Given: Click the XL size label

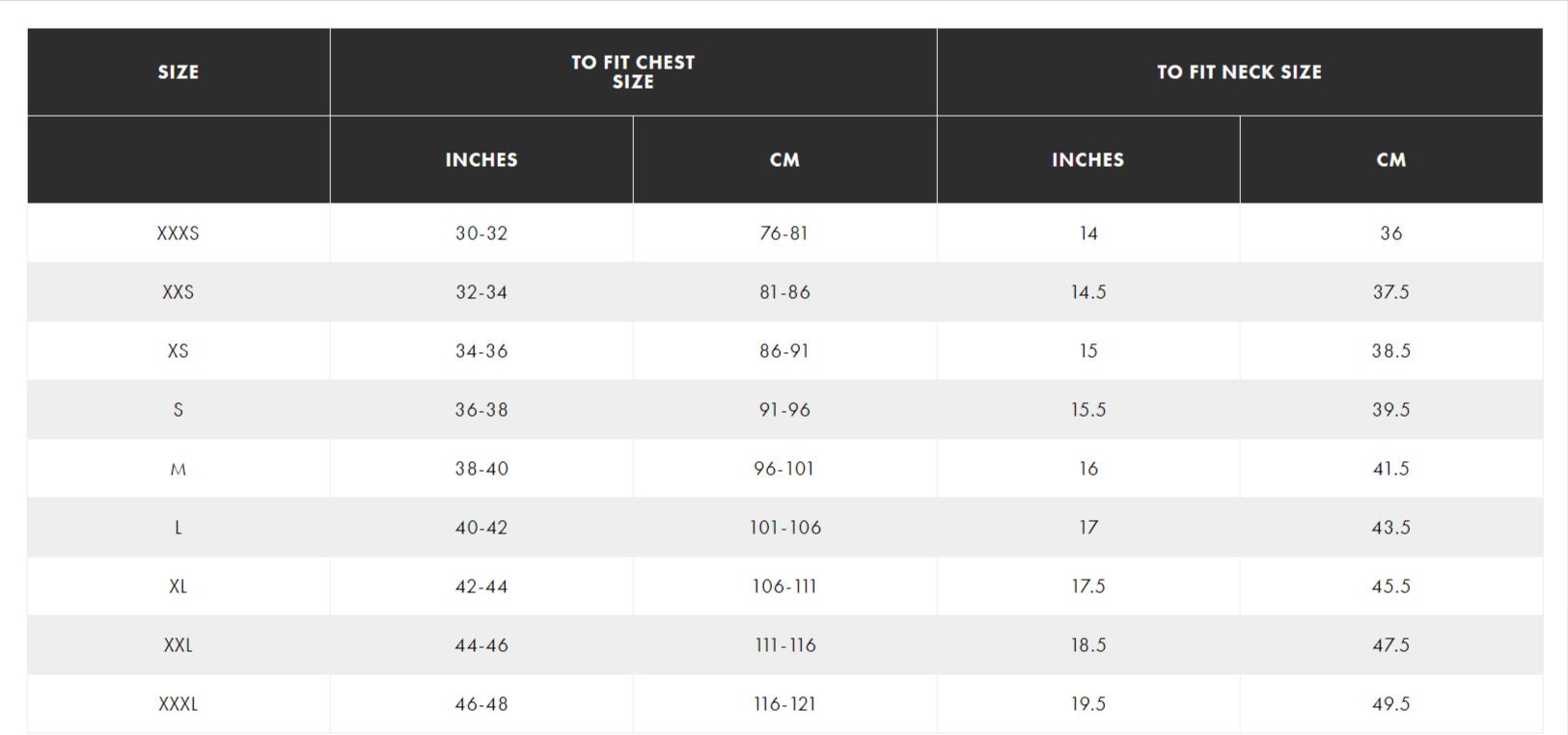Looking at the screenshot, I should (x=179, y=586).
